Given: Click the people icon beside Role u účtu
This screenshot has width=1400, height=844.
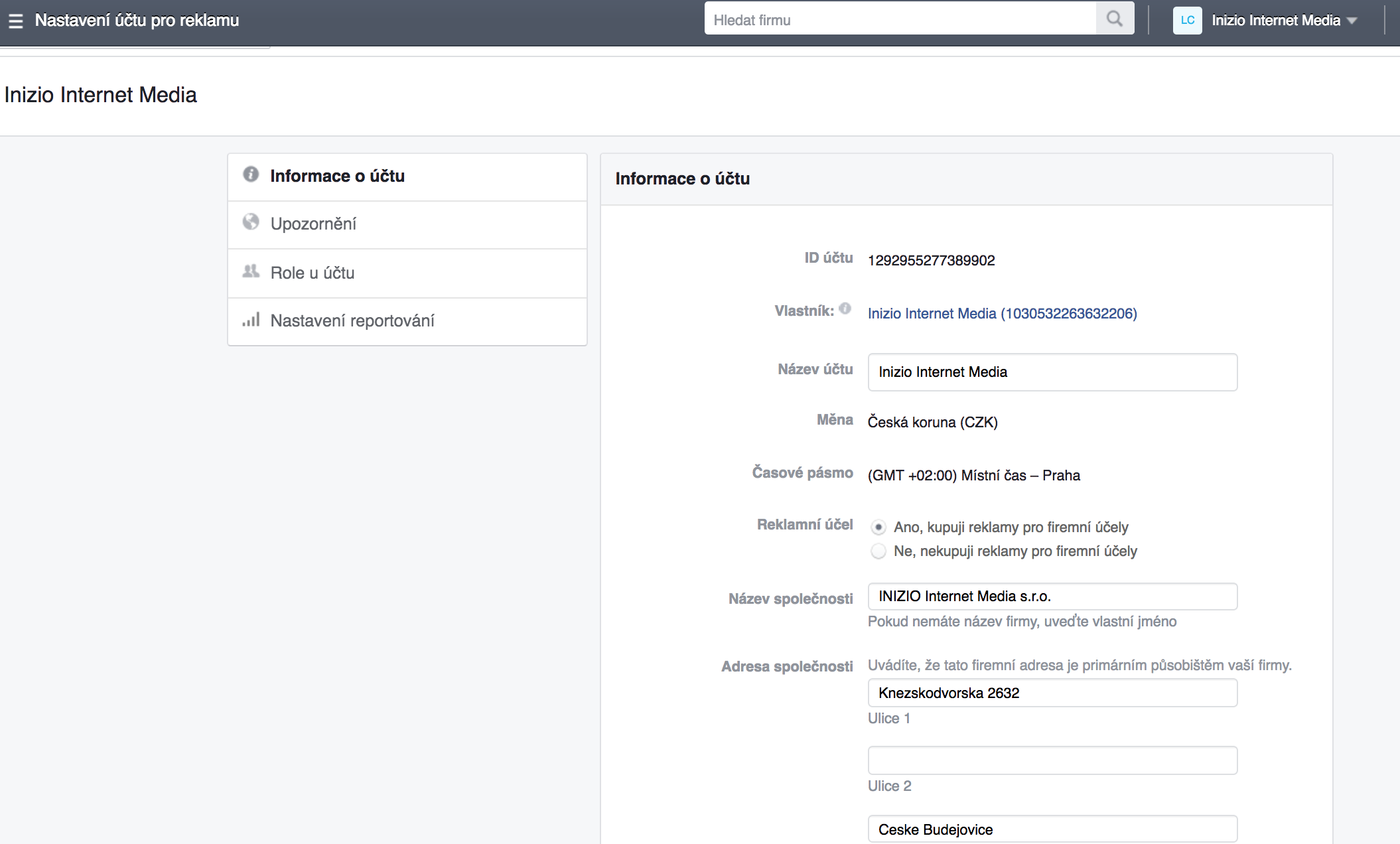Looking at the screenshot, I should pos(251,271).
